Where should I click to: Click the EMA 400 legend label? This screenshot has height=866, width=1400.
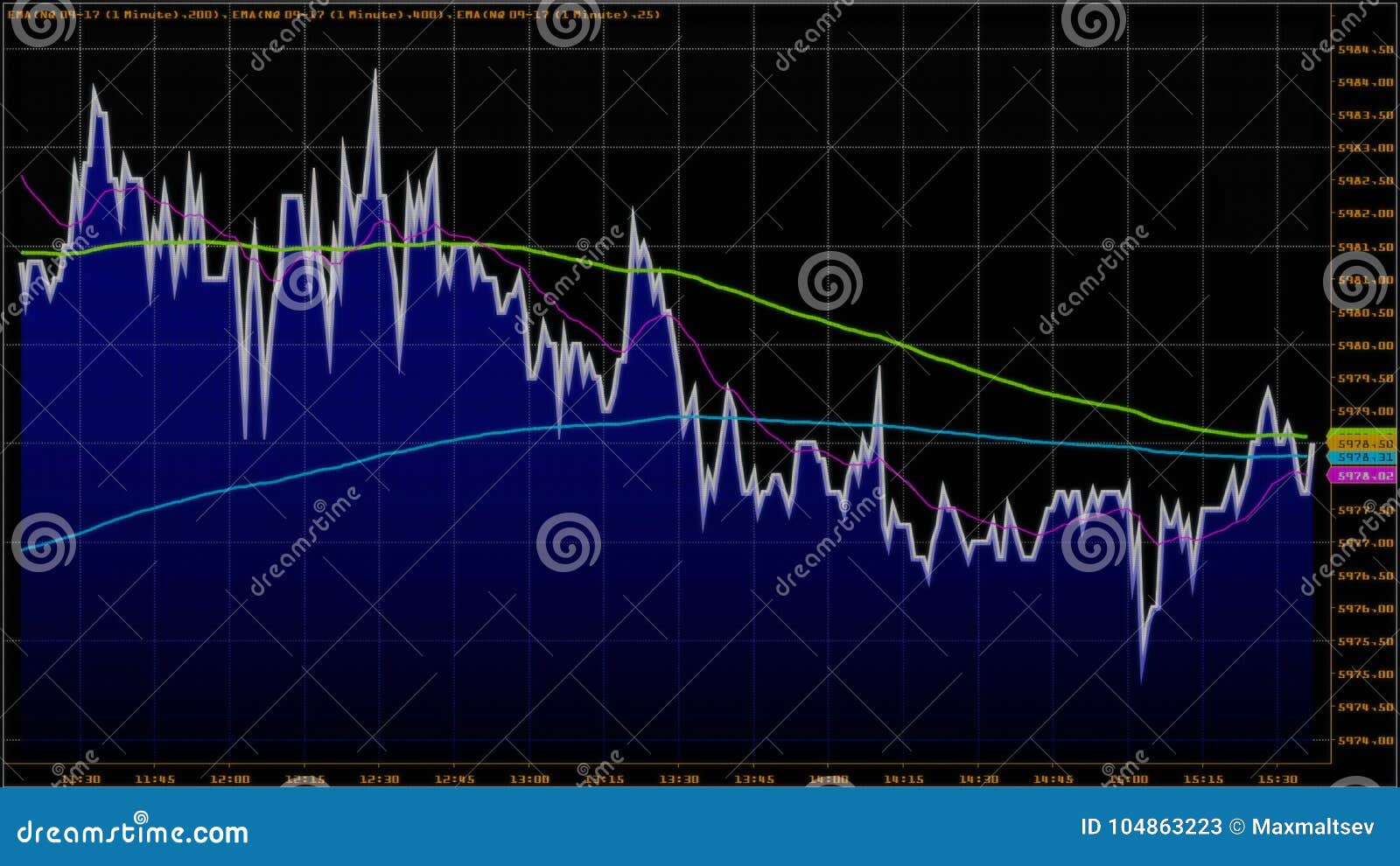coord(339,15)
